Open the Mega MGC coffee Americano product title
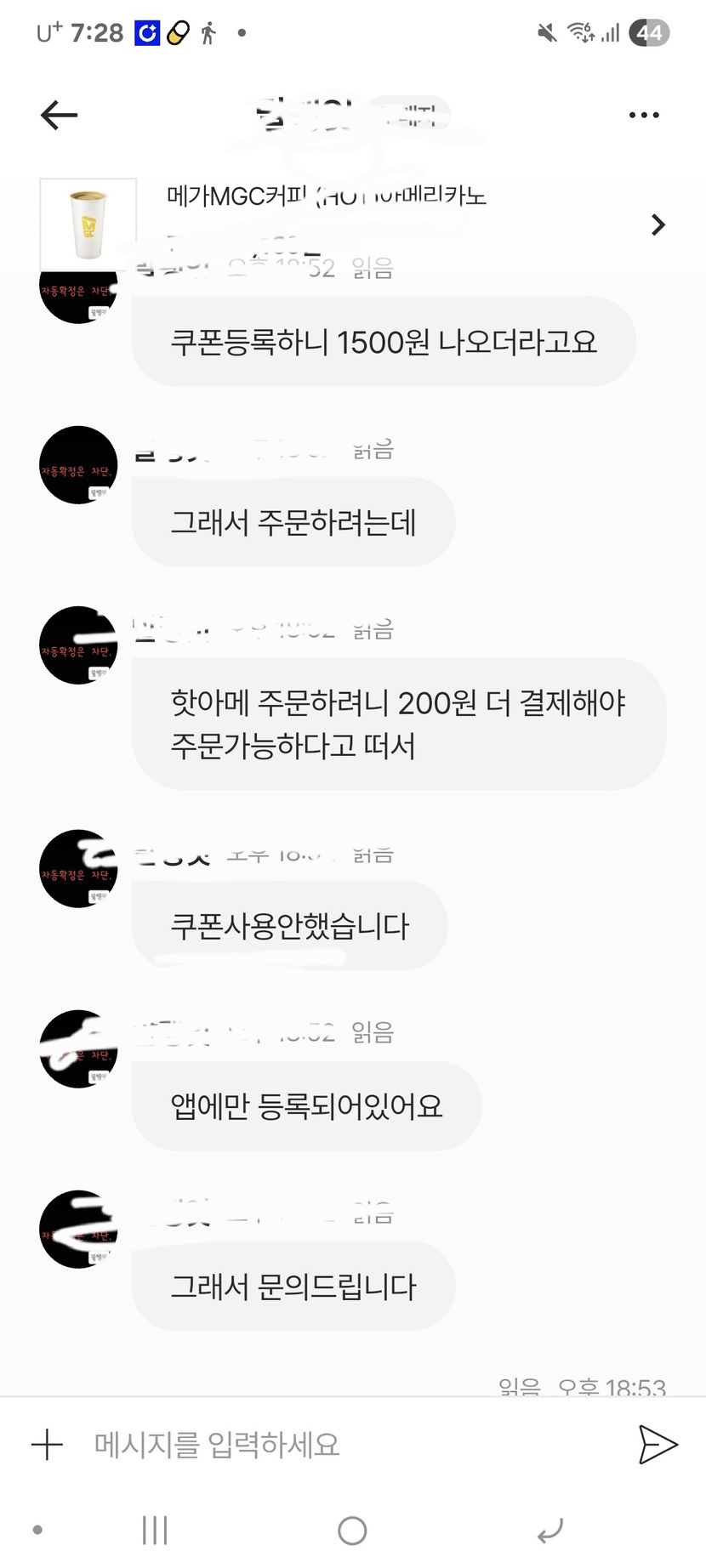Viewport: 706px width, 1568px height. [x=327, y=196]
